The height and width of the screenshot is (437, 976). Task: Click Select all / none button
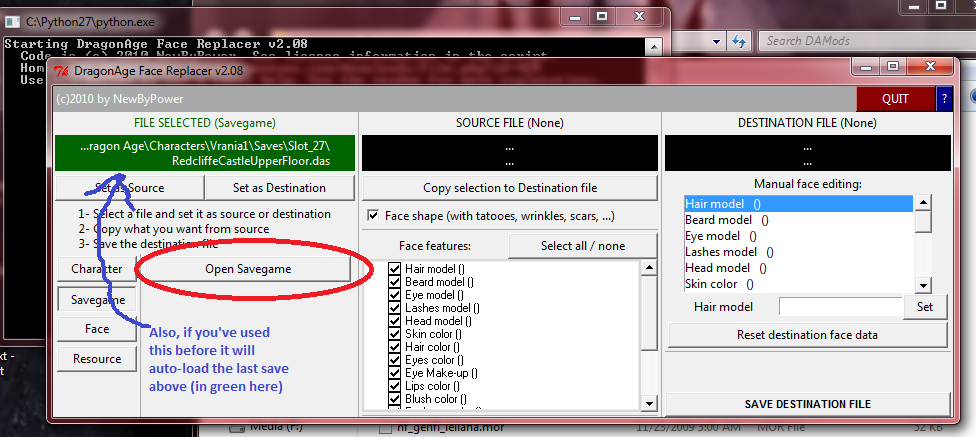(x=583, y=245)
